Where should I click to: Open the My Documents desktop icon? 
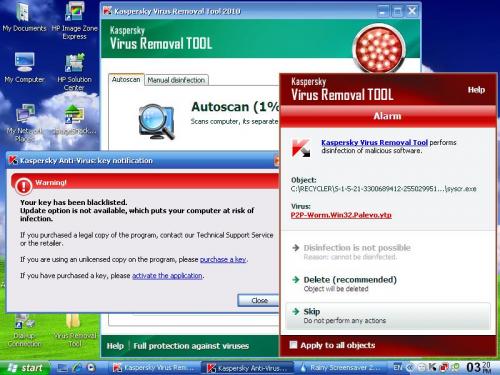pos(24,17)
